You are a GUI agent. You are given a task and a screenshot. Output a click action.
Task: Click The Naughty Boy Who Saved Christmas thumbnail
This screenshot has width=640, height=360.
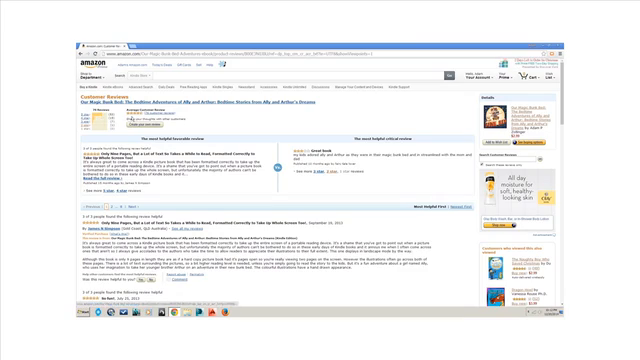pos(496,268)
